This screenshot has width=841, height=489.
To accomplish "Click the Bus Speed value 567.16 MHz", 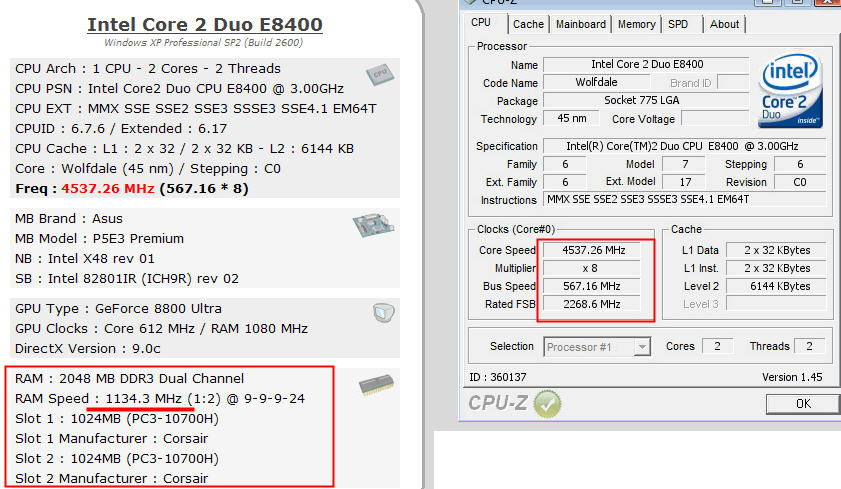I will (592, 286).
